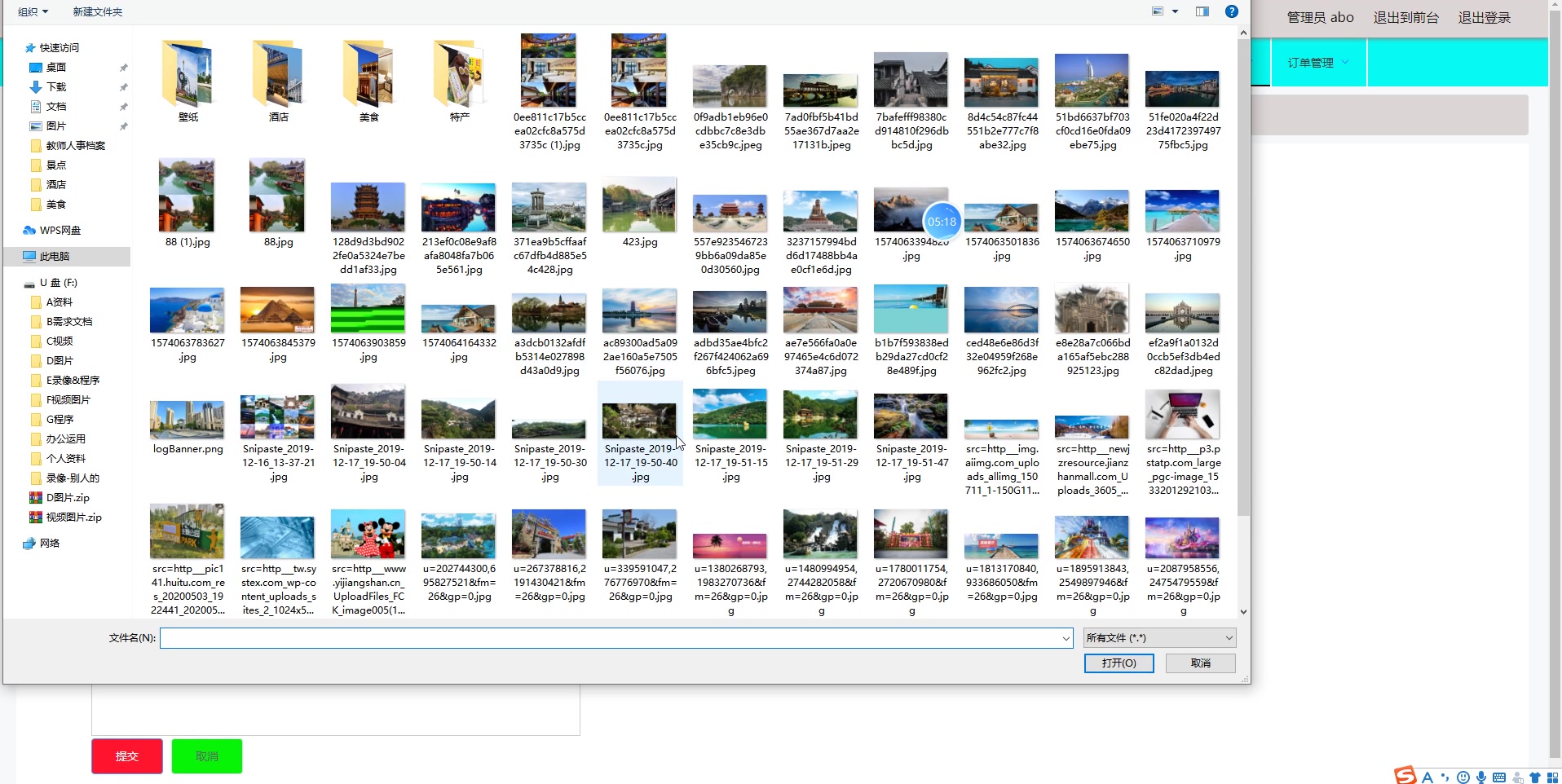Click 新建文件夹 in the toolbar
The height and width of the screenshot is (784, 1562).
click(98, 12)
